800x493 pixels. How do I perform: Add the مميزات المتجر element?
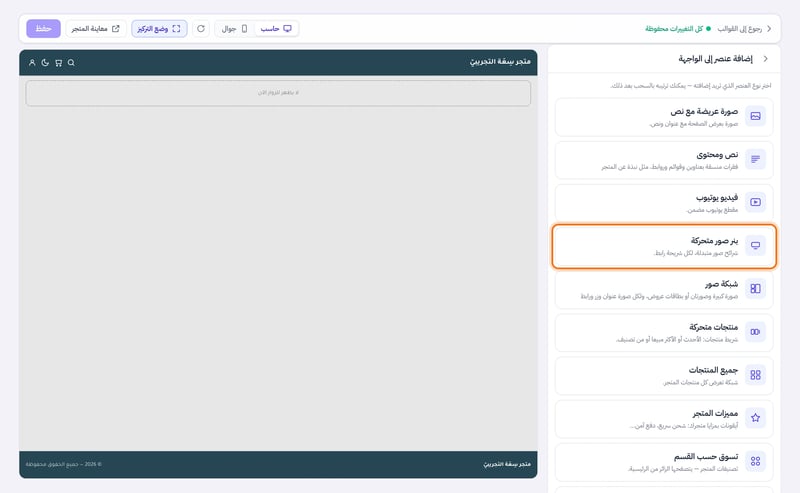coord(664,419)
